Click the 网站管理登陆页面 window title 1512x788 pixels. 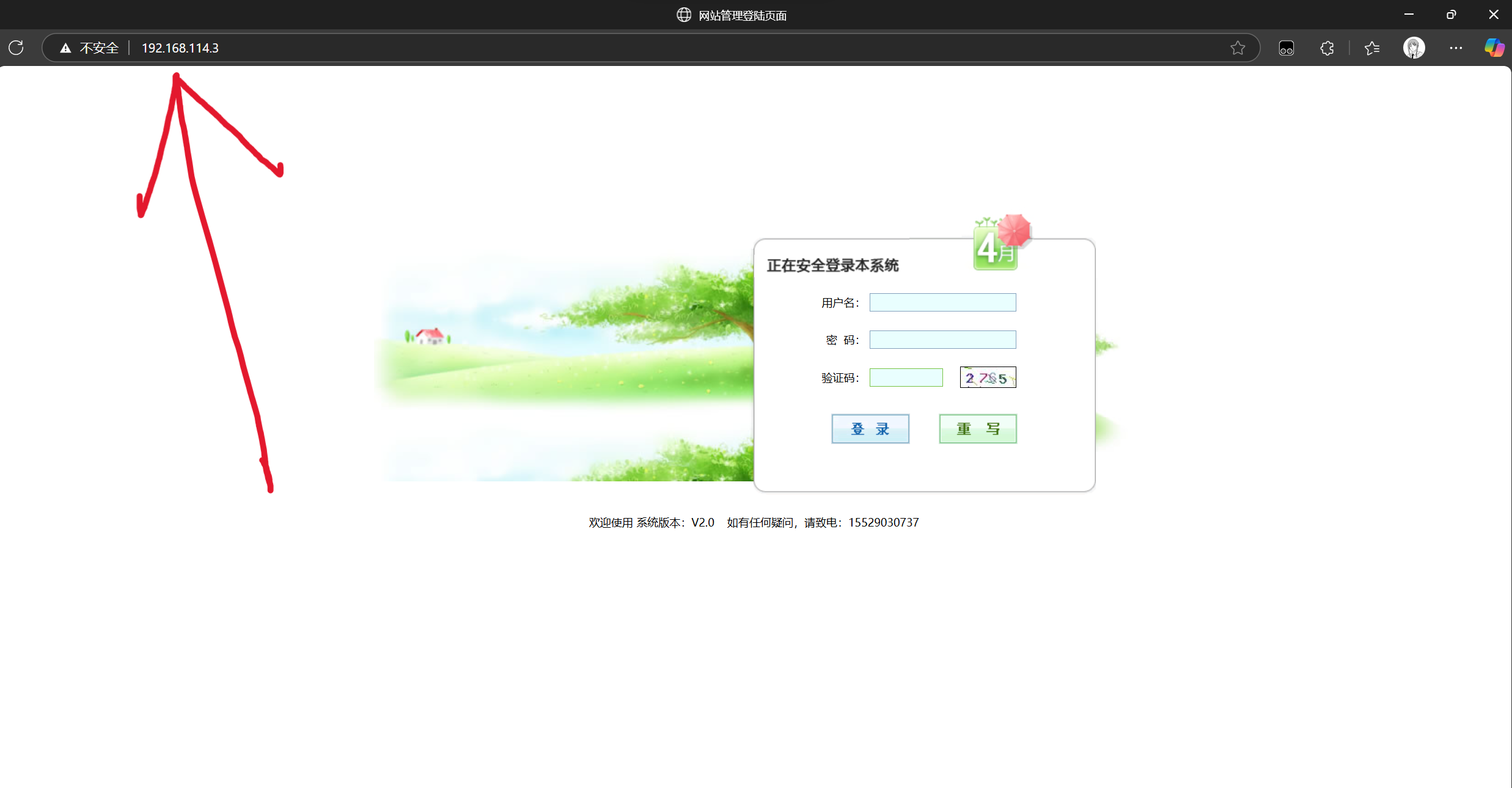tap(742, 15)
